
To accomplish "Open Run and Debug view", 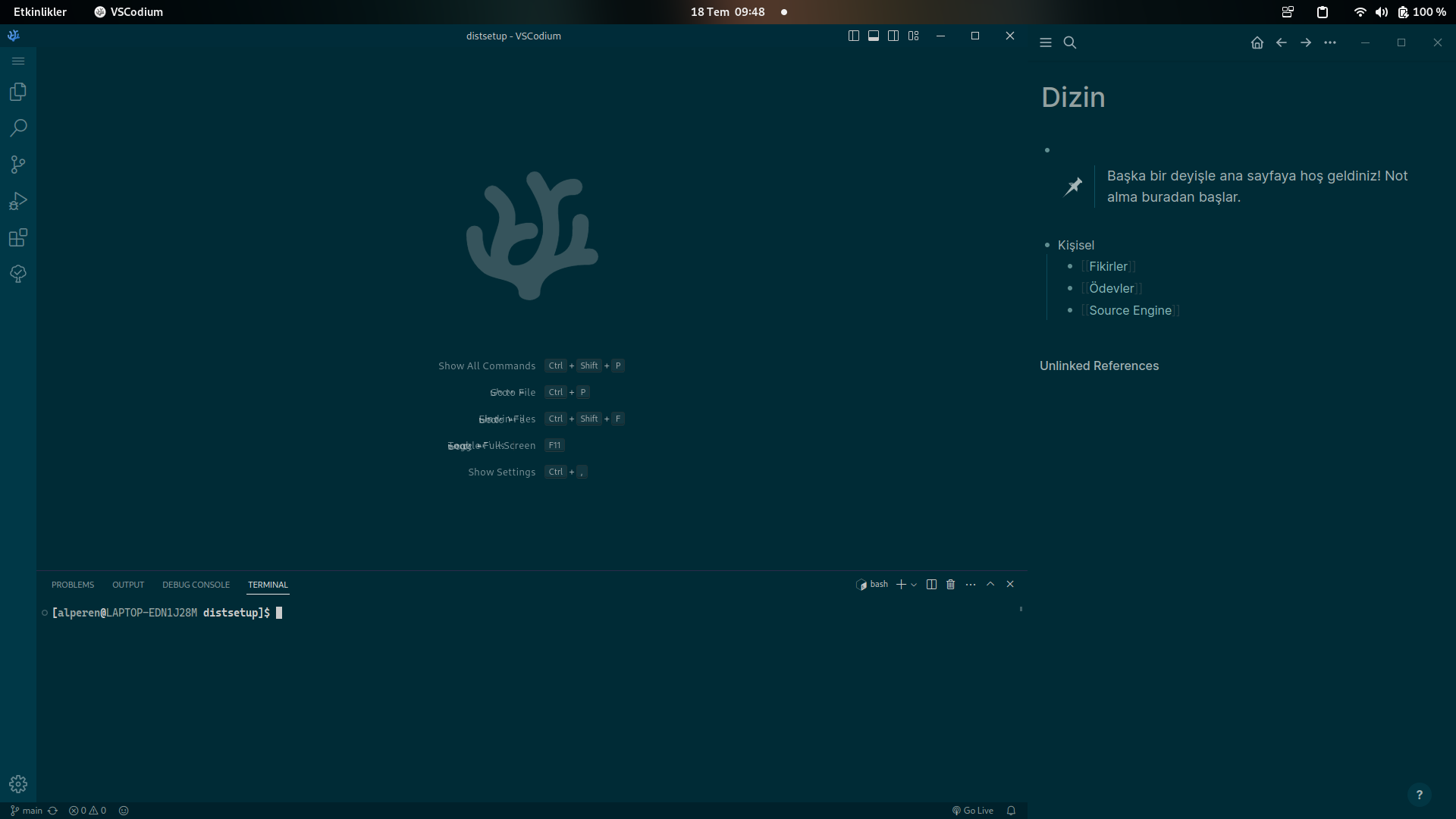I will coord(18,201).
